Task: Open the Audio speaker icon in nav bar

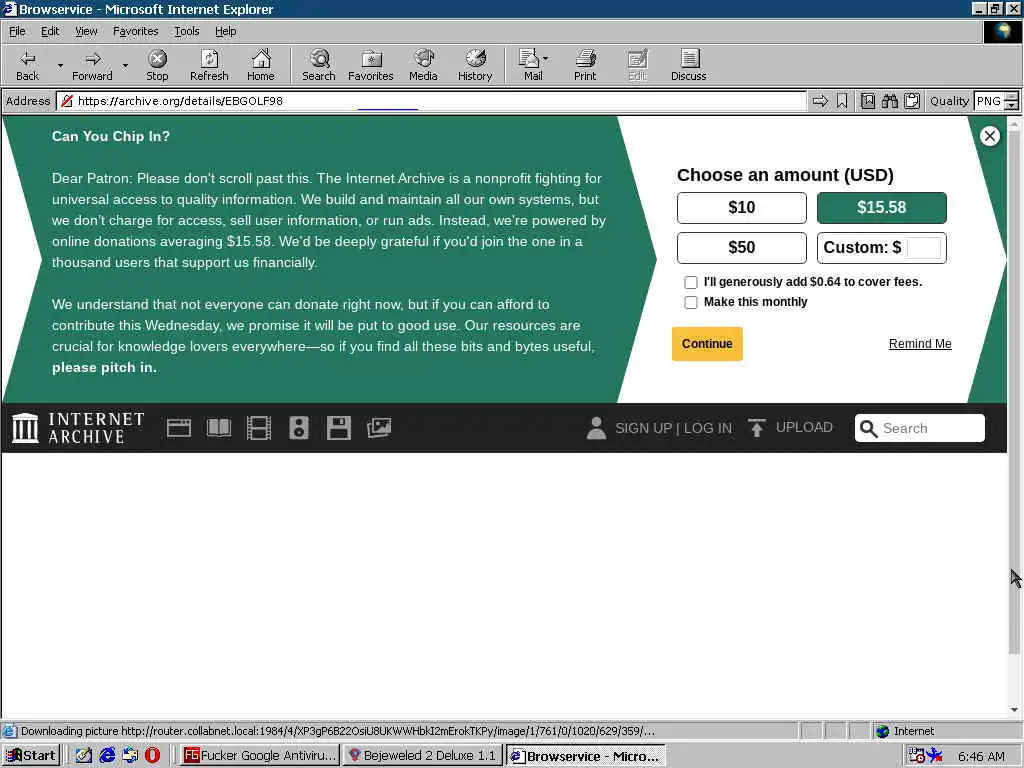Action: coord(298,428)
